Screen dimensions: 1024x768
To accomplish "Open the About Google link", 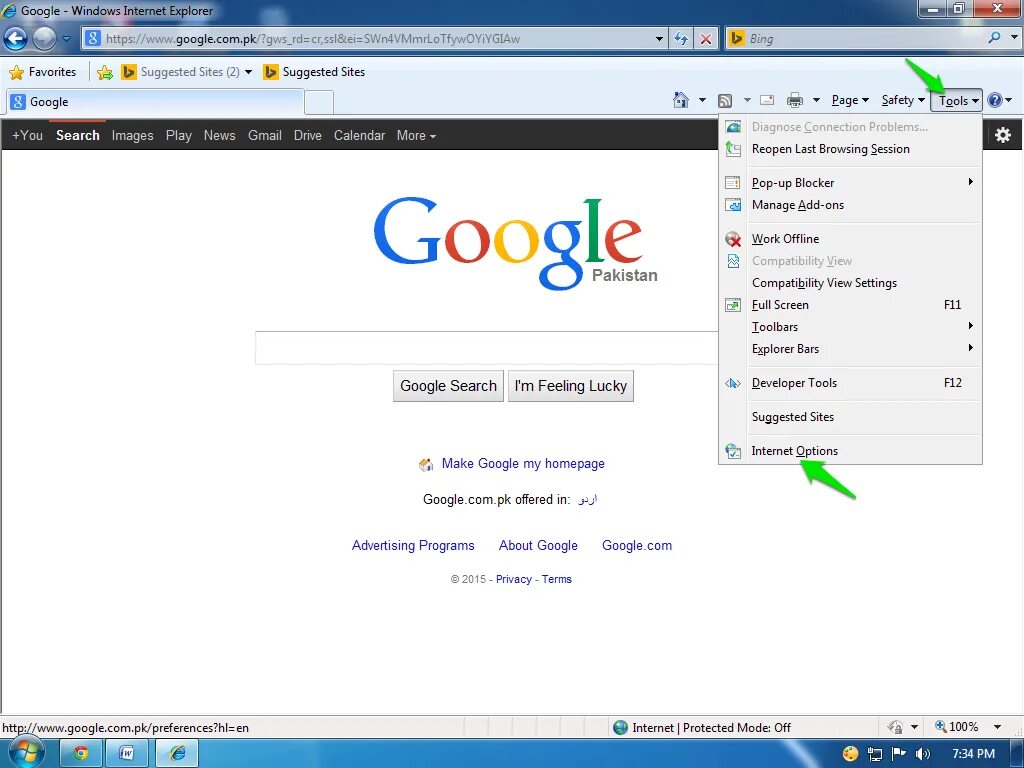I will 538,546.
